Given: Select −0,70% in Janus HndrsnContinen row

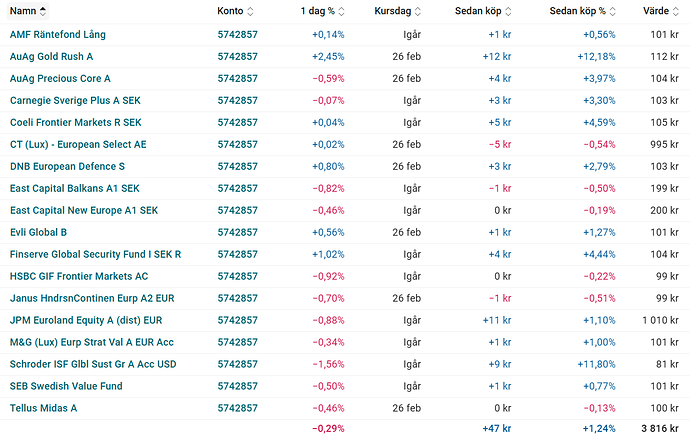Looking at the screenshot, I should [x=328, y=298].
